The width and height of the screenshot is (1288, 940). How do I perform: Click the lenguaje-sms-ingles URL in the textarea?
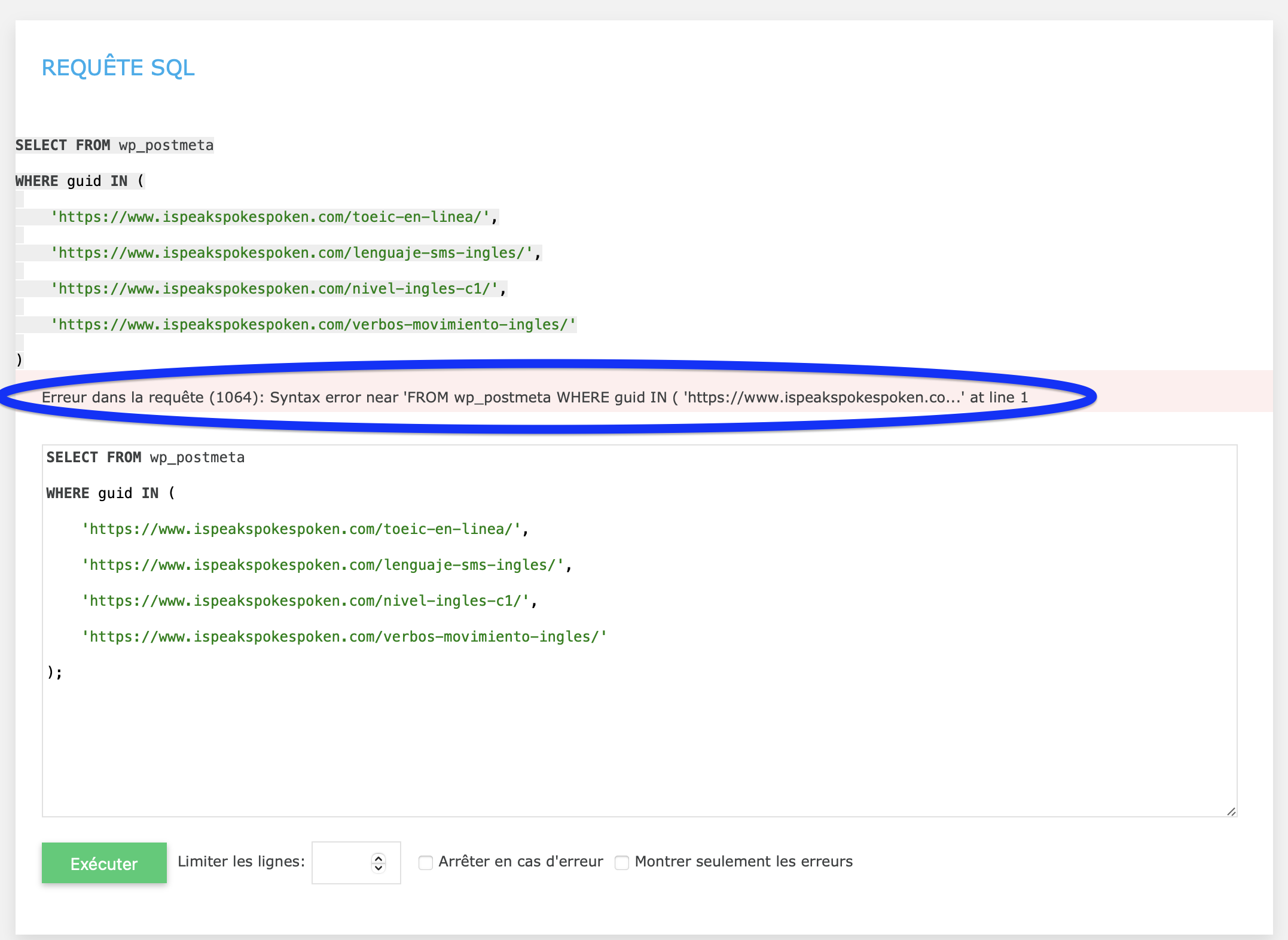[323, 565]
